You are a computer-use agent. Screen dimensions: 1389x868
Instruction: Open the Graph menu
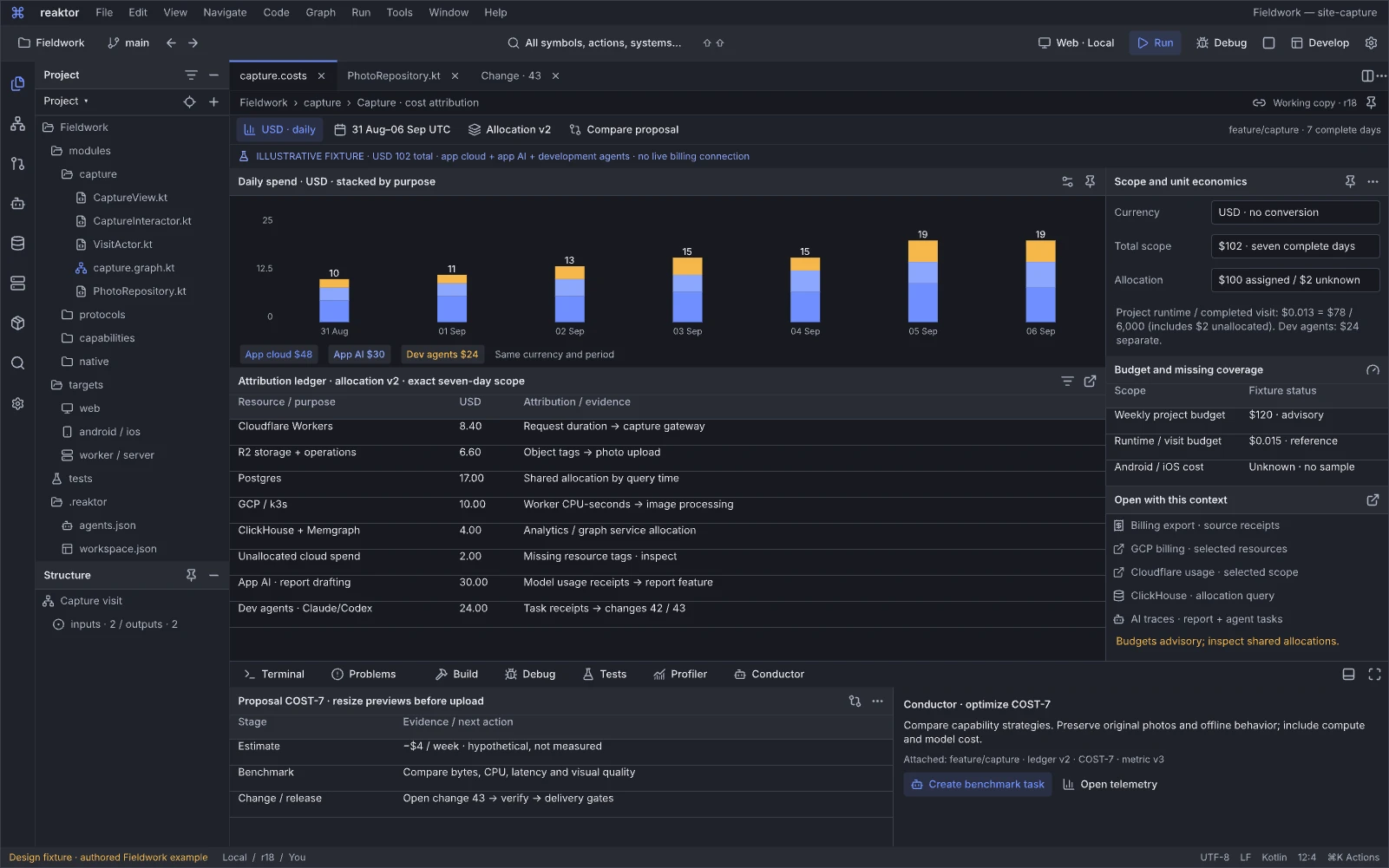320,12
